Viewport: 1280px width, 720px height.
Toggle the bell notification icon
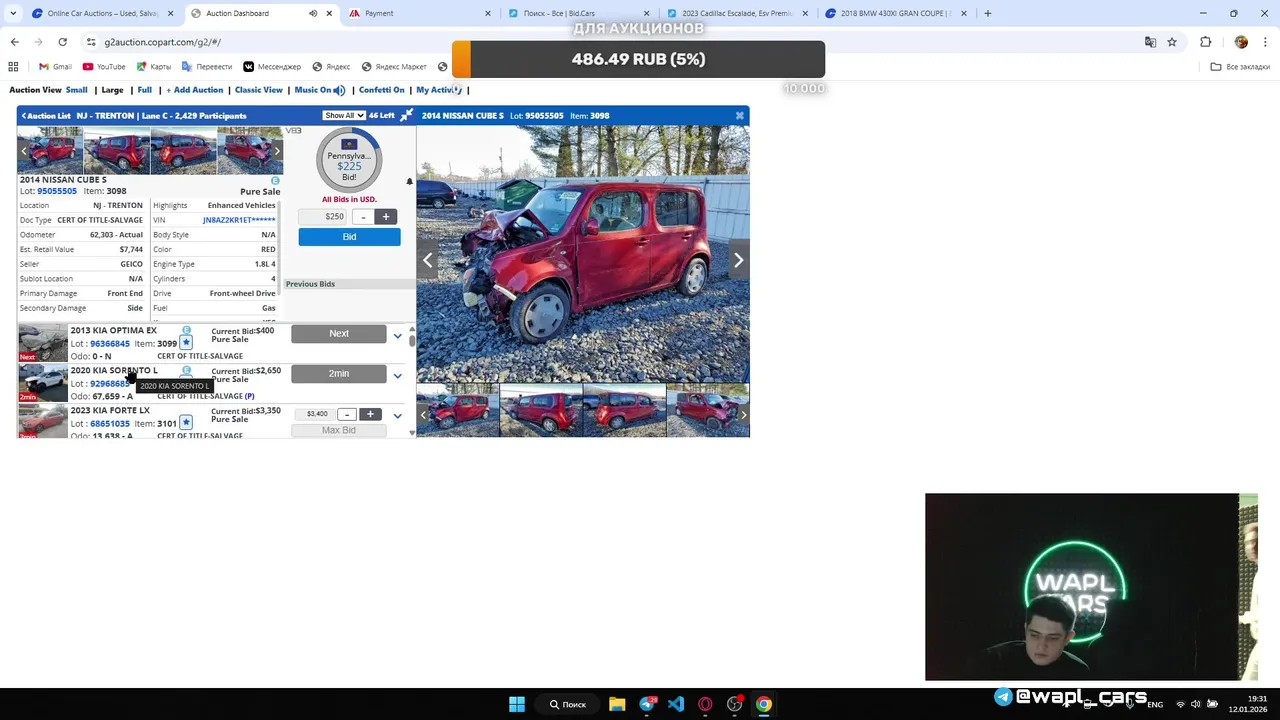(x=409, y=182)
